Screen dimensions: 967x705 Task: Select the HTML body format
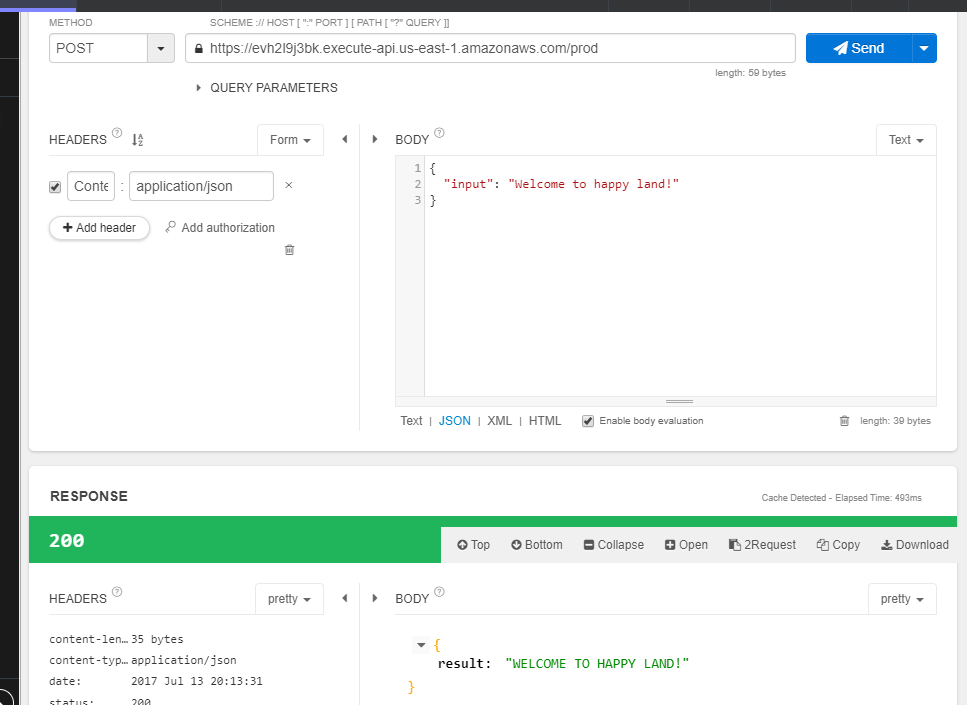point(545,421)
